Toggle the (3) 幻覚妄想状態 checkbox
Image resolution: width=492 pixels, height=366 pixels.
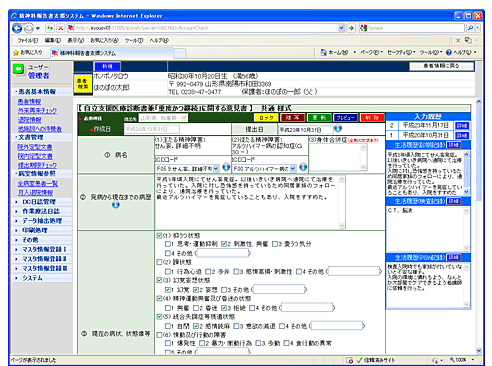(160, 280)
